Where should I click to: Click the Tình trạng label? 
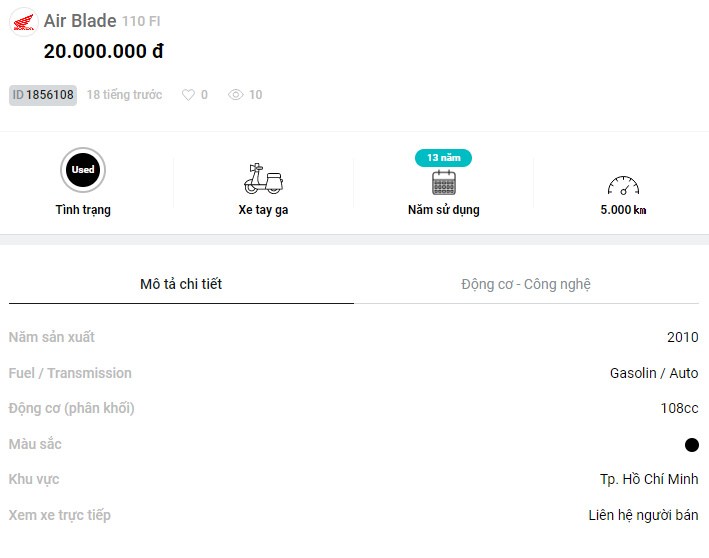tap(83, 210)
